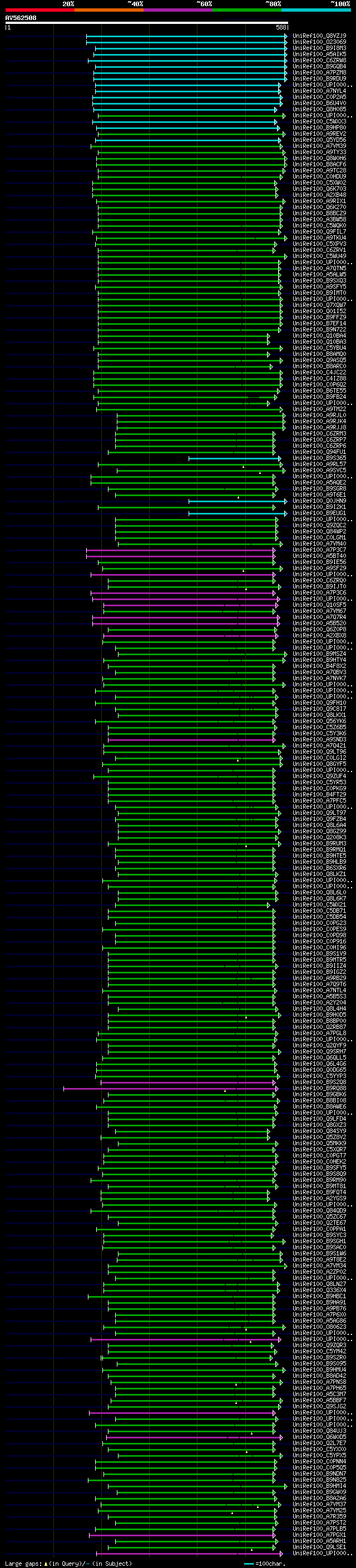Select the label UniRef100_A9RJL0
356x1568 pixels.
pos(319,415)
